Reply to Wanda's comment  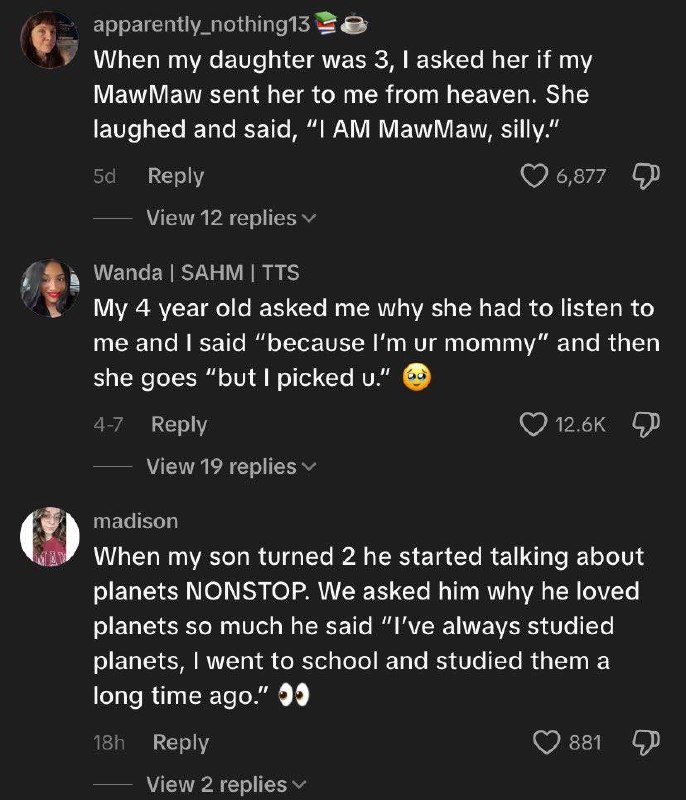[179, 425]
